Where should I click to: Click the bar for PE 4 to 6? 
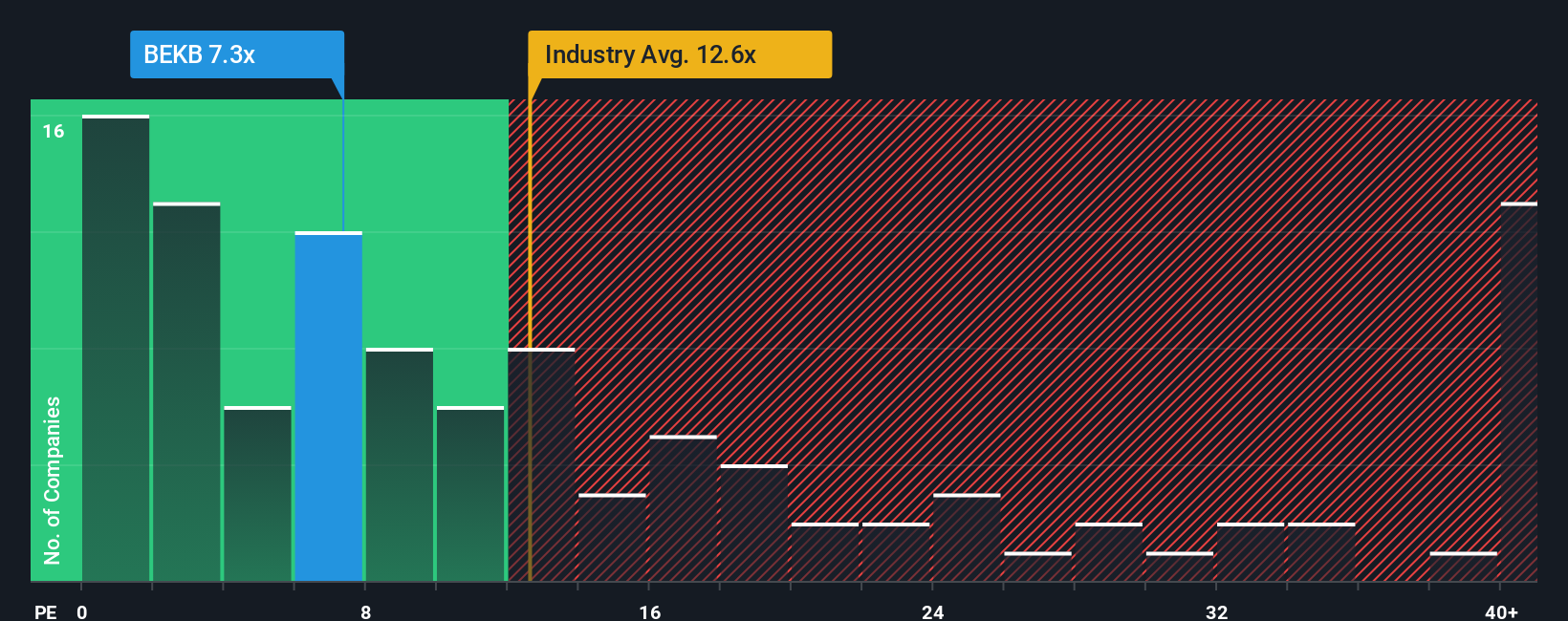257,494
